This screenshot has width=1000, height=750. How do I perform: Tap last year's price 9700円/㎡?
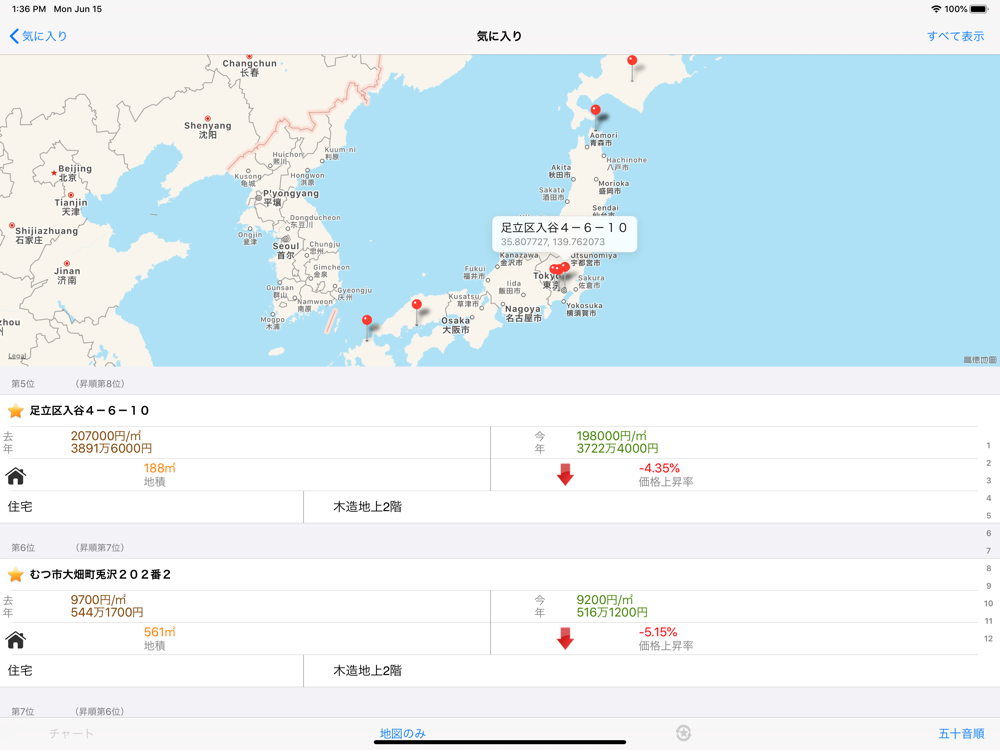98,599
